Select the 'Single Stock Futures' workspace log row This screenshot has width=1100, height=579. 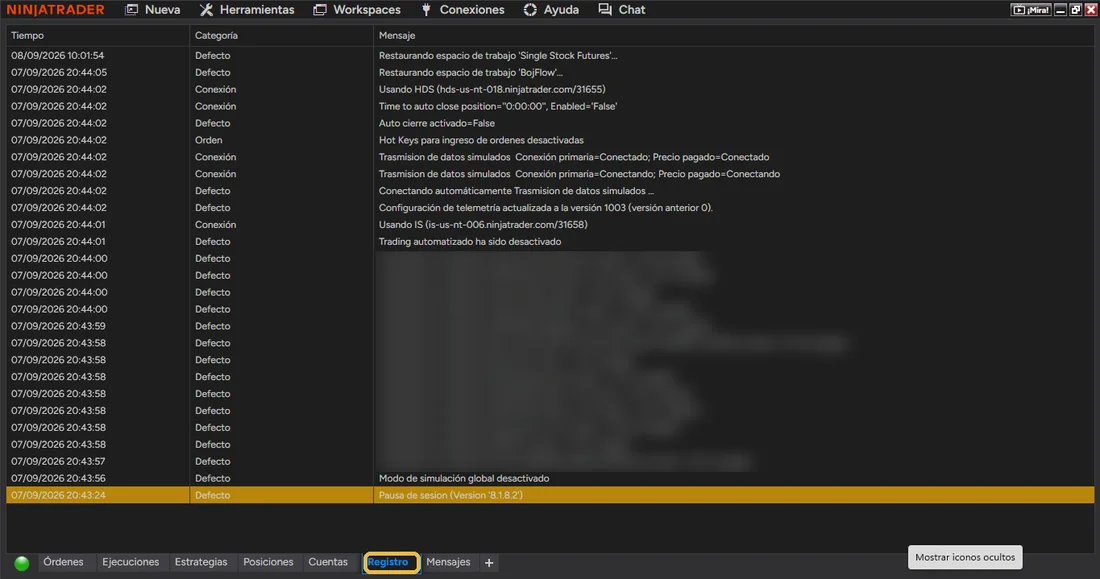coord(550,55)
